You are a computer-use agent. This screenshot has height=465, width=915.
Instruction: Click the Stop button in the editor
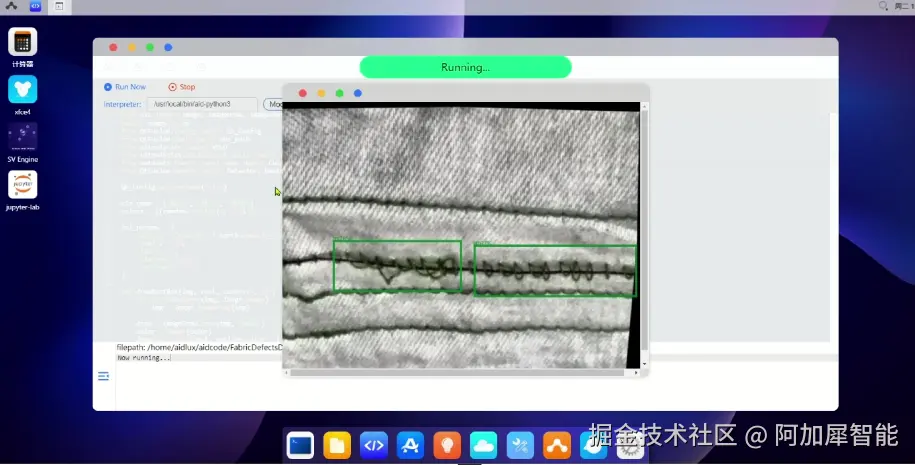tap(181, 87)
